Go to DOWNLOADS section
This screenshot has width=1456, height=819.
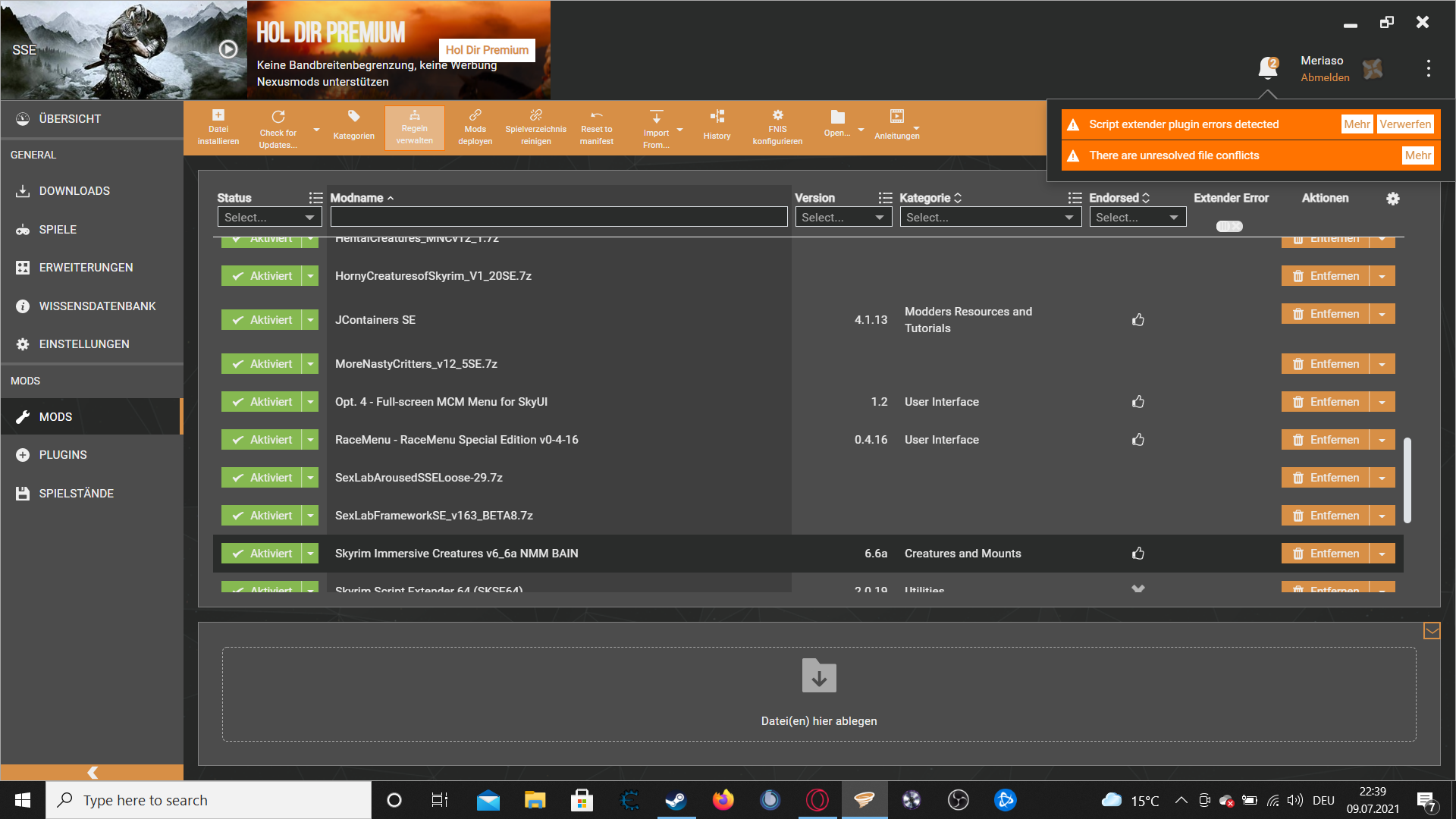(92, 191)
